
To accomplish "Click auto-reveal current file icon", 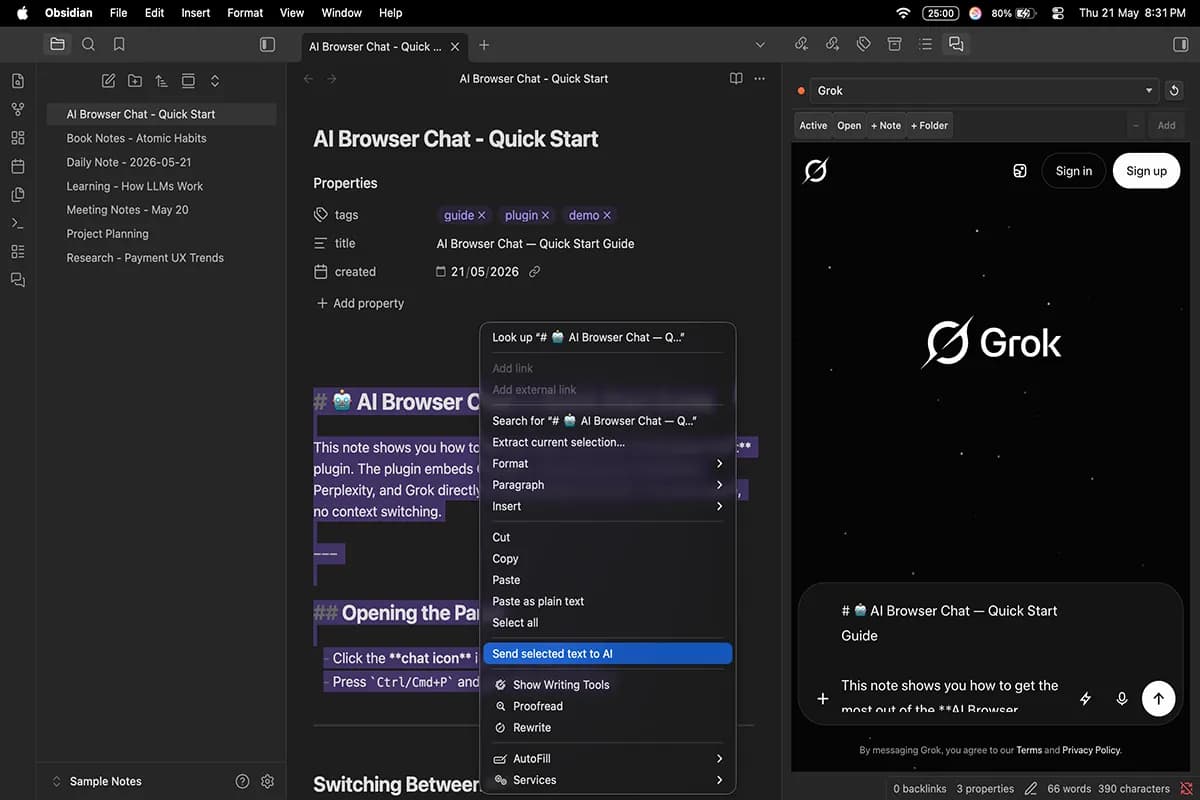I will tap(188, 81).
